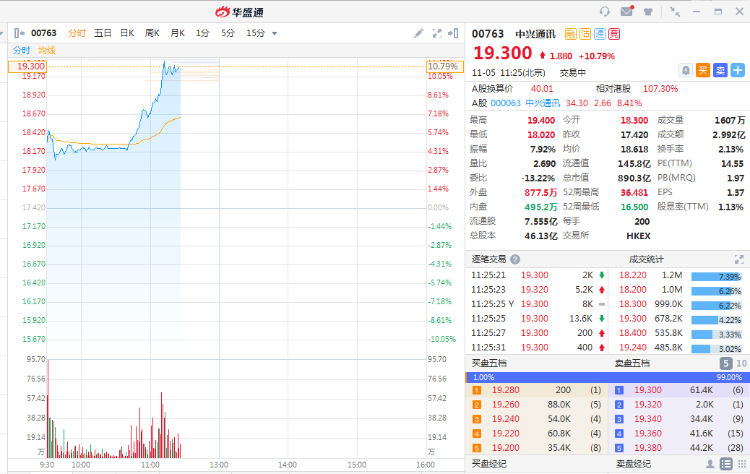750x474 pixels.
Task: Click the orange 买 buy button
Action: (x=703, y=70)
